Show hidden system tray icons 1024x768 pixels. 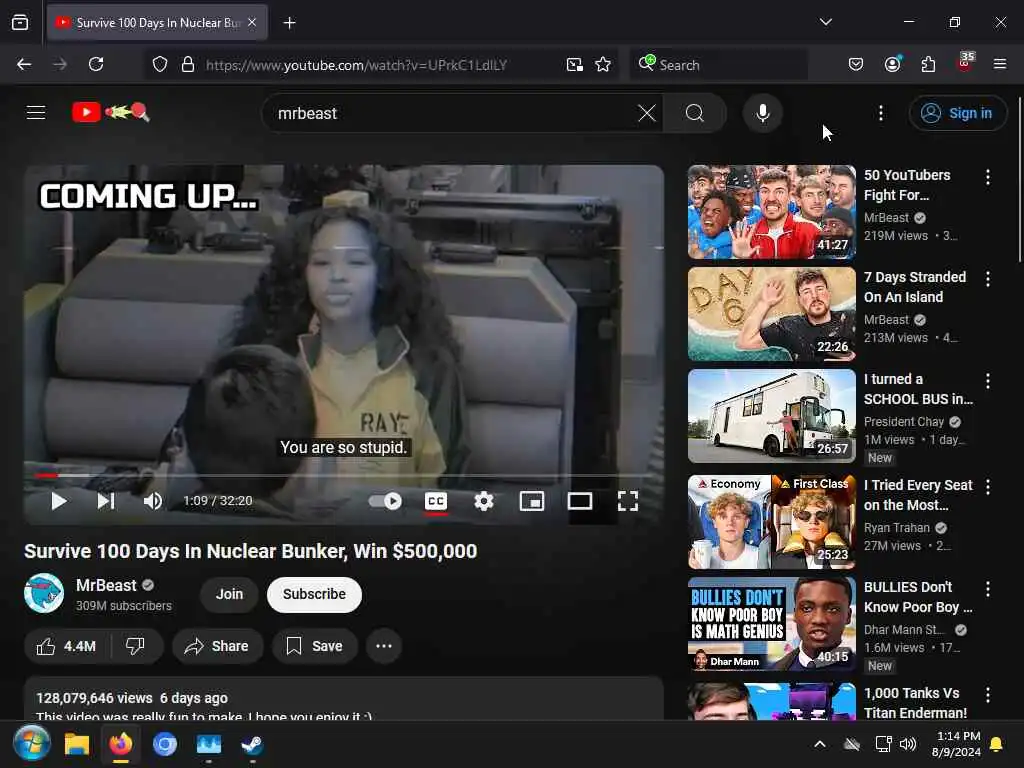click(820, 744)
